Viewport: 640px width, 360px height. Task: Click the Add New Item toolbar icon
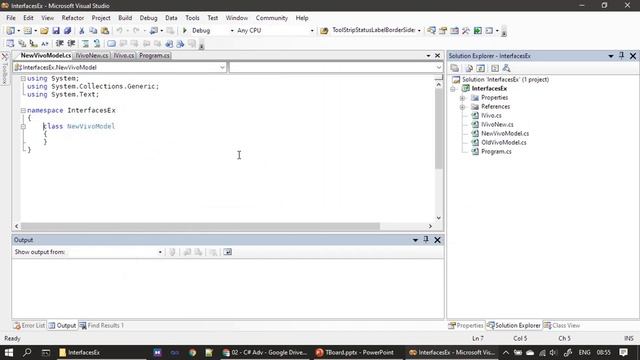[27, 31]
